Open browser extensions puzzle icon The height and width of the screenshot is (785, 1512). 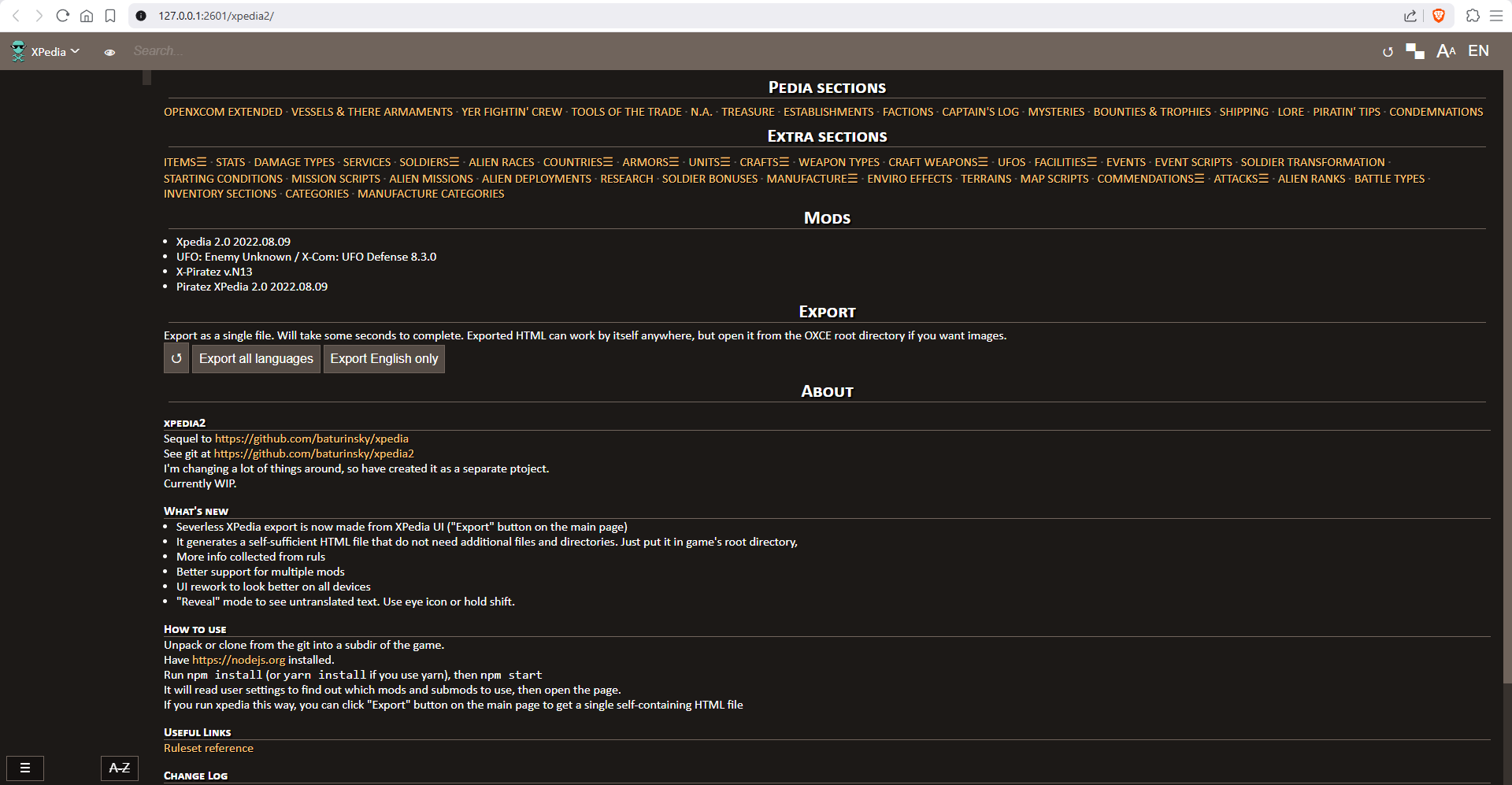point(1473,16)
